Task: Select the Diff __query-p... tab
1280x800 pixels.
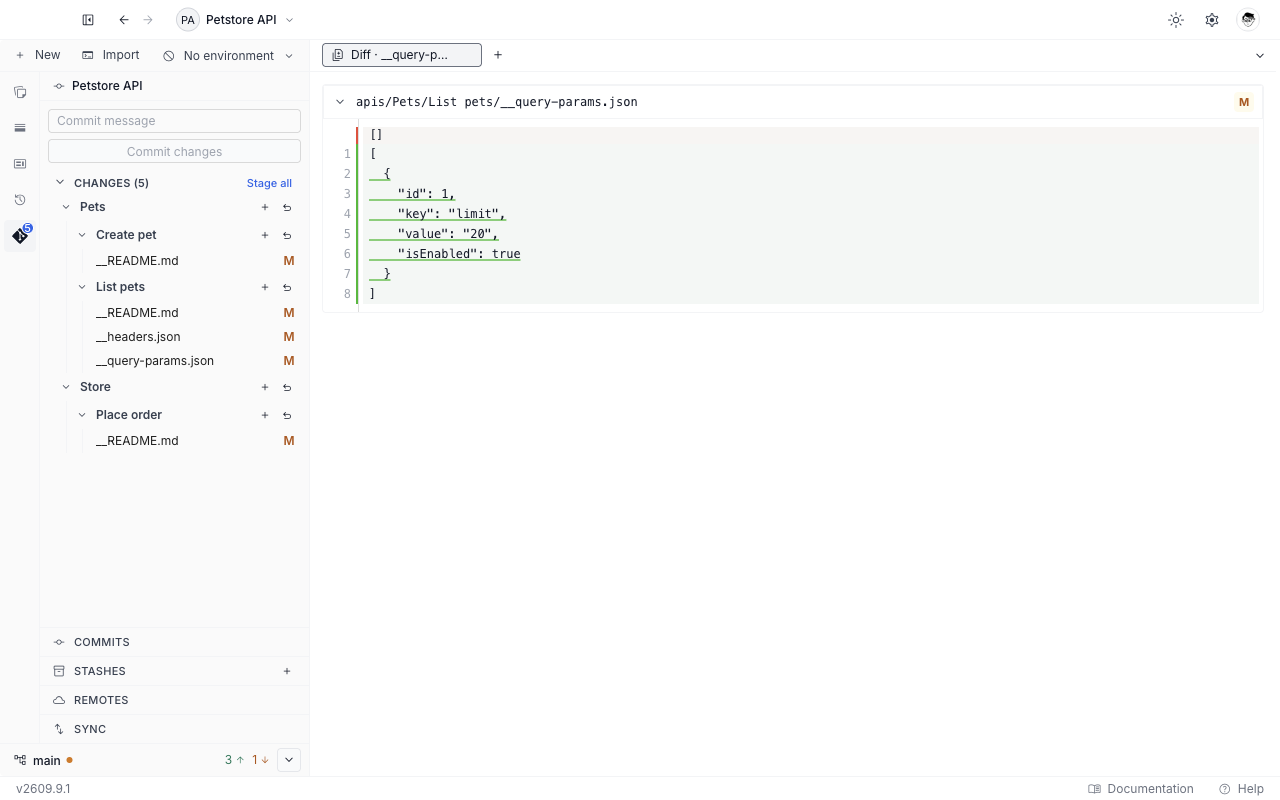Action: [x=402, y=55]
